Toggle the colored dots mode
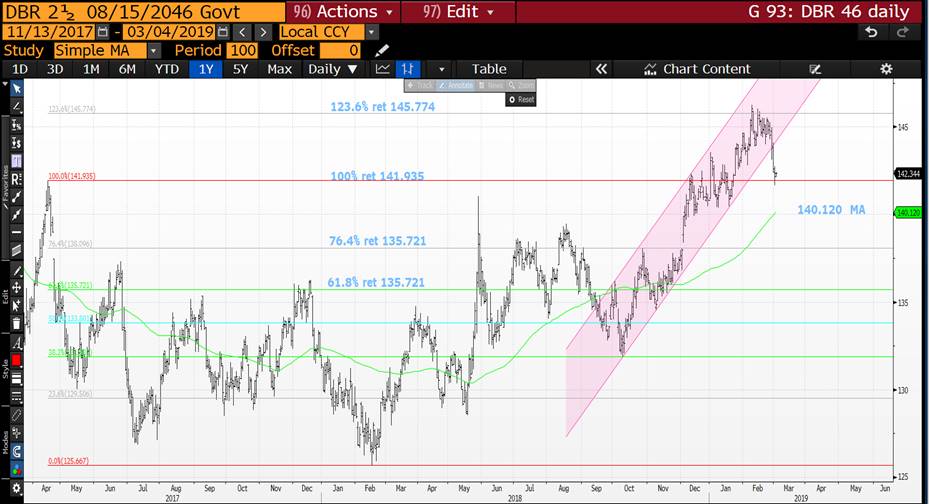 (17, 470)
